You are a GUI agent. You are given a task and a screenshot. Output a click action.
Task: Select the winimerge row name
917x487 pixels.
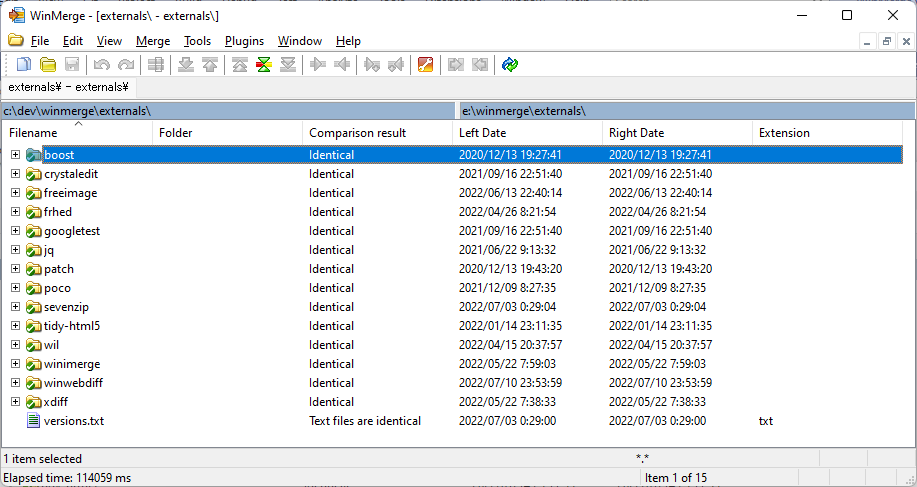(72, 364)
